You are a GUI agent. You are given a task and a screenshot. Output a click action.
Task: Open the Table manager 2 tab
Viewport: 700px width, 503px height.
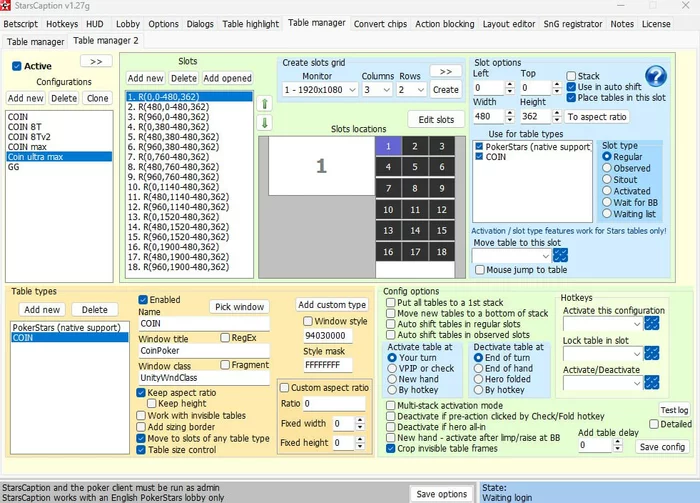coord(106,41)
